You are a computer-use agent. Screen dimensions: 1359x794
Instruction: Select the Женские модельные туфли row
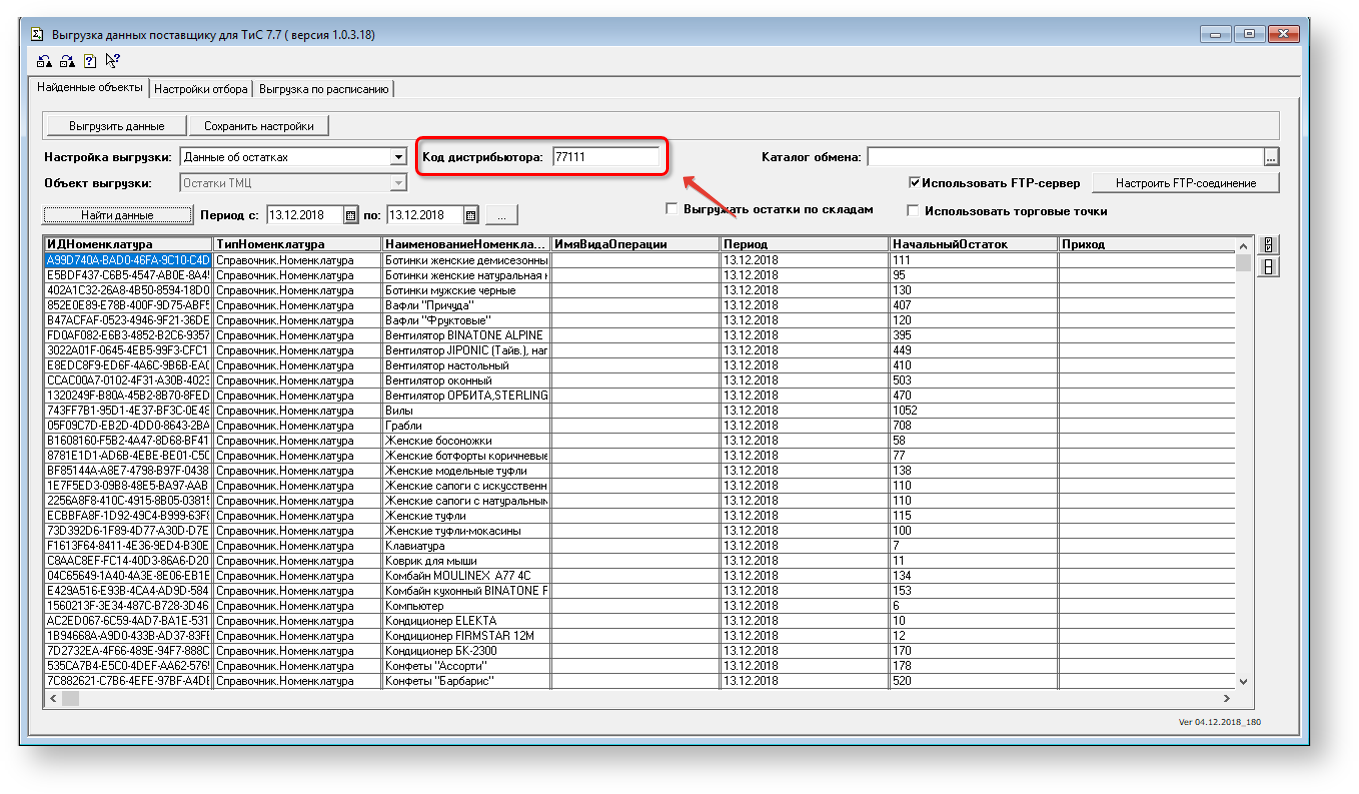click(x=640, y=470)
